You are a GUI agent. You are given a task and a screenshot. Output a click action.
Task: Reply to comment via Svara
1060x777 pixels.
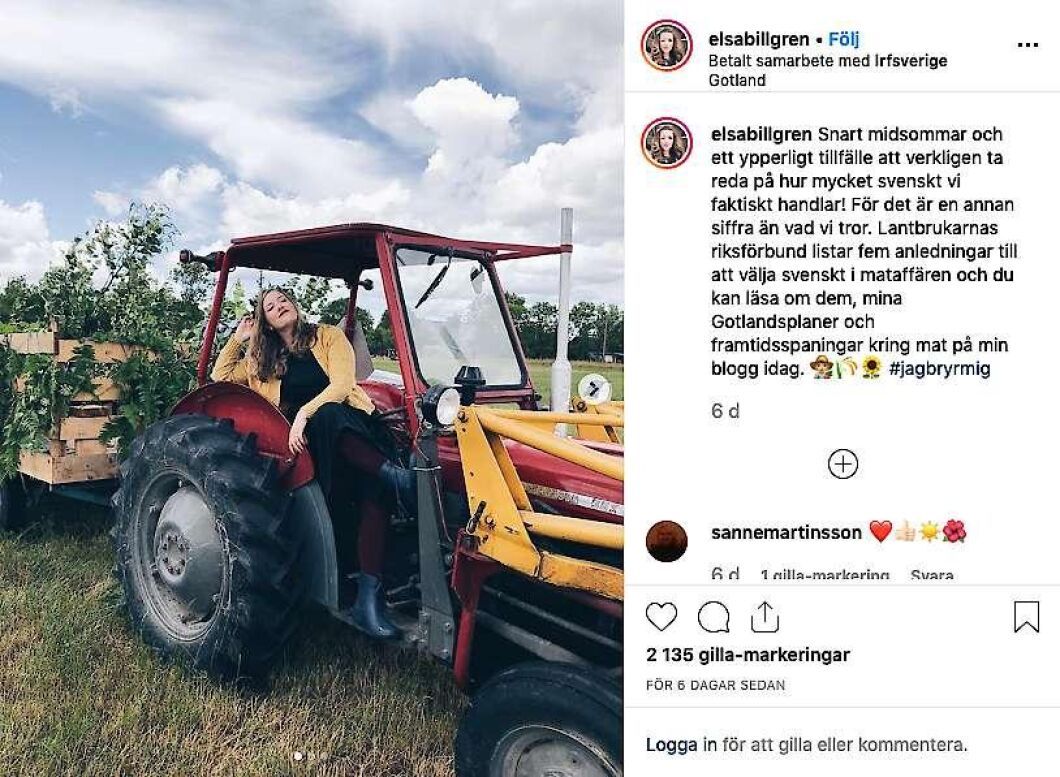pos(932,575)
